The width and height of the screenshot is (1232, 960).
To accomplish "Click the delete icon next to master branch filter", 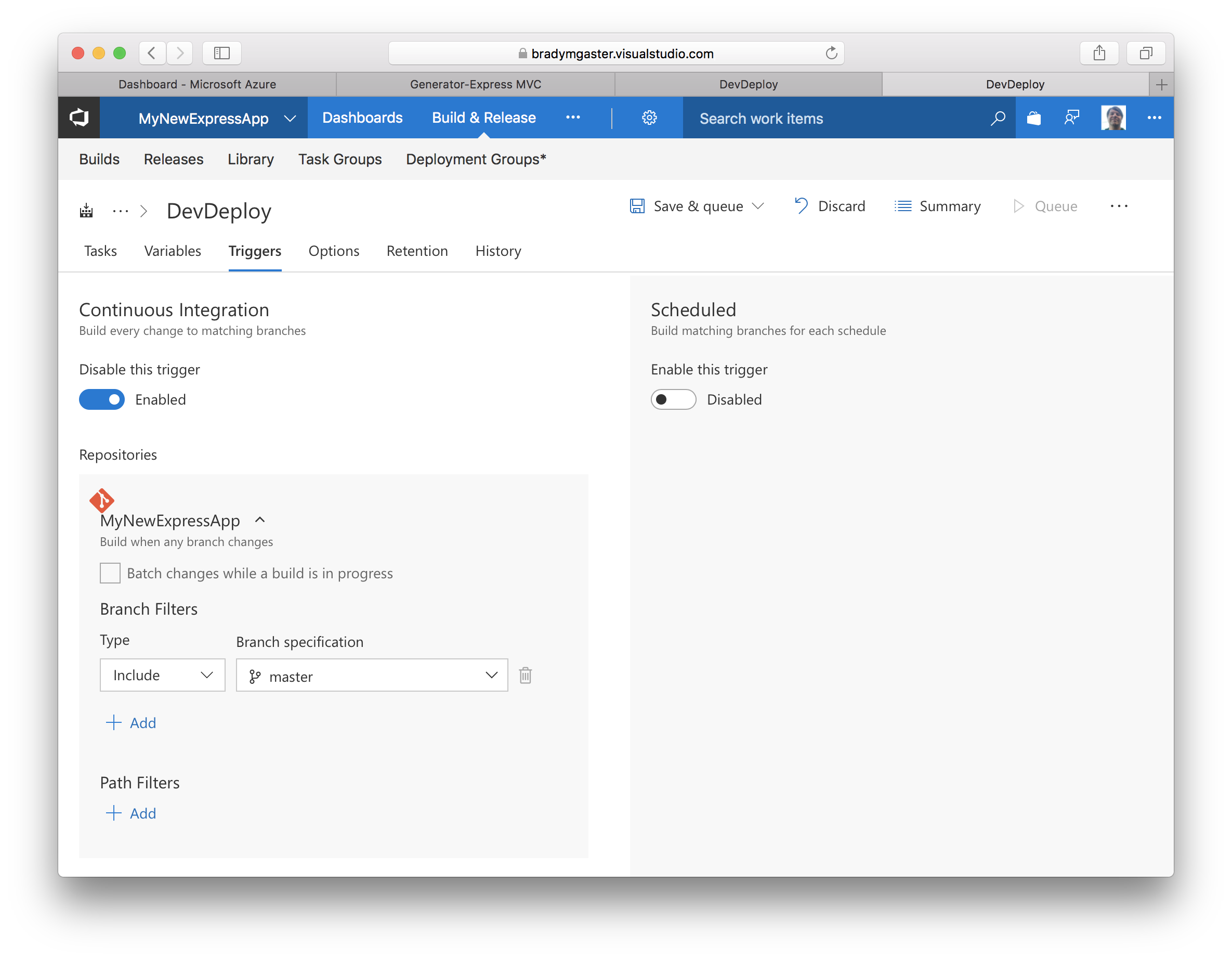I will click(526, 675).
